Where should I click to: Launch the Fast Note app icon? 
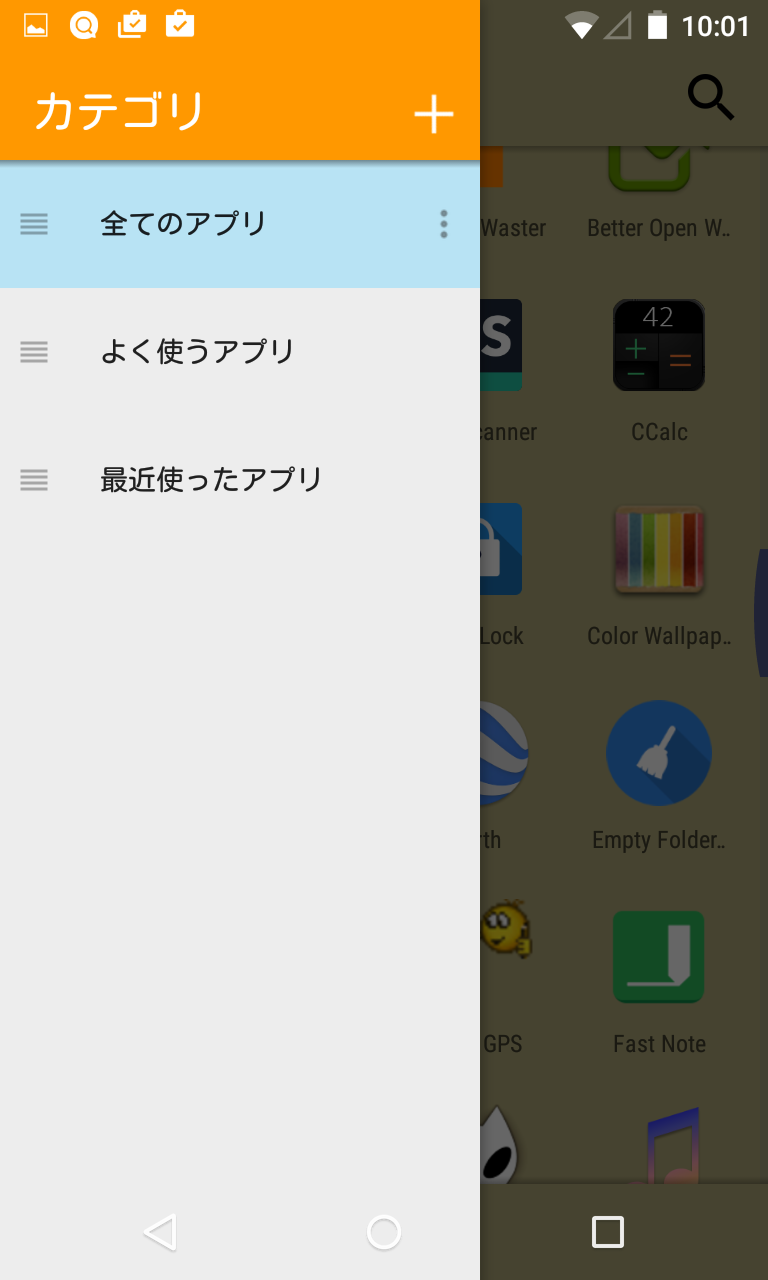point(659,957)
